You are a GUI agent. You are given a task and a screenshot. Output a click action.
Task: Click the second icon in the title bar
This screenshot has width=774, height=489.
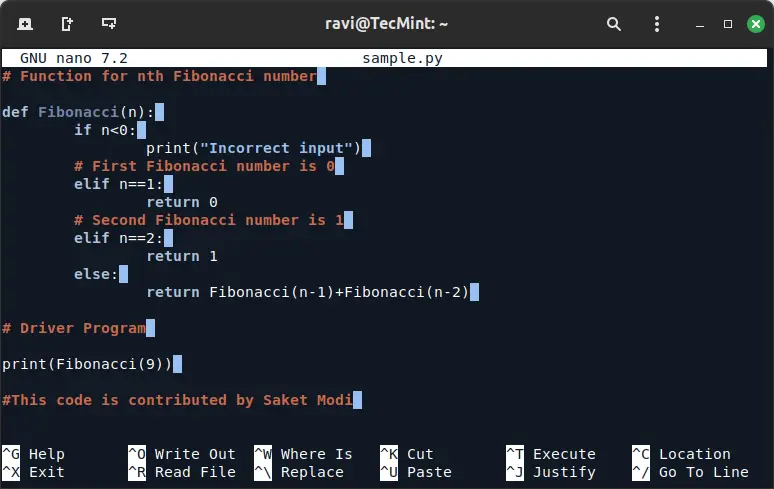point(67,23)
